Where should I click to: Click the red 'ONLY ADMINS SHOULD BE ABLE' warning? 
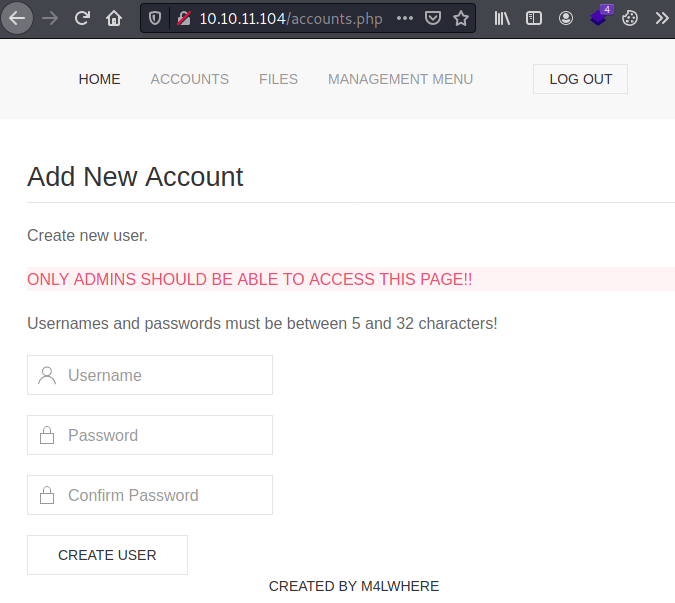coord(250,279)
